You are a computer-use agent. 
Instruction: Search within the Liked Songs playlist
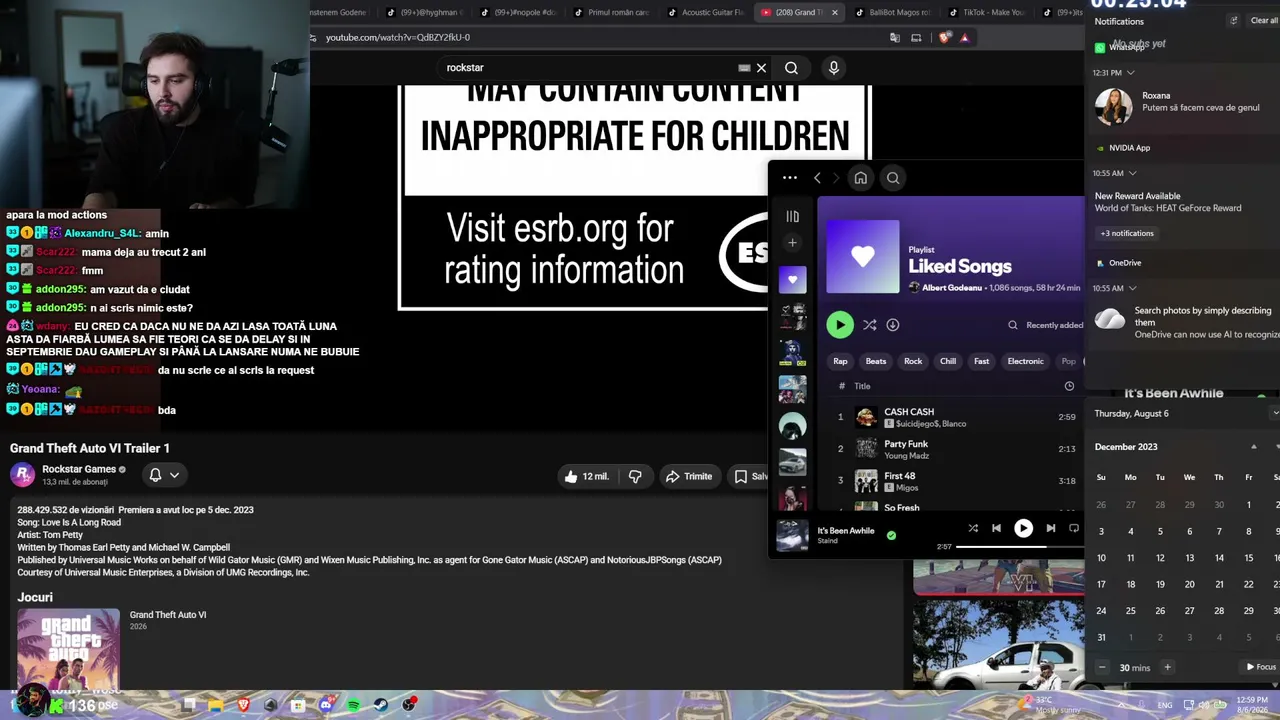[x=1013, y=325]
